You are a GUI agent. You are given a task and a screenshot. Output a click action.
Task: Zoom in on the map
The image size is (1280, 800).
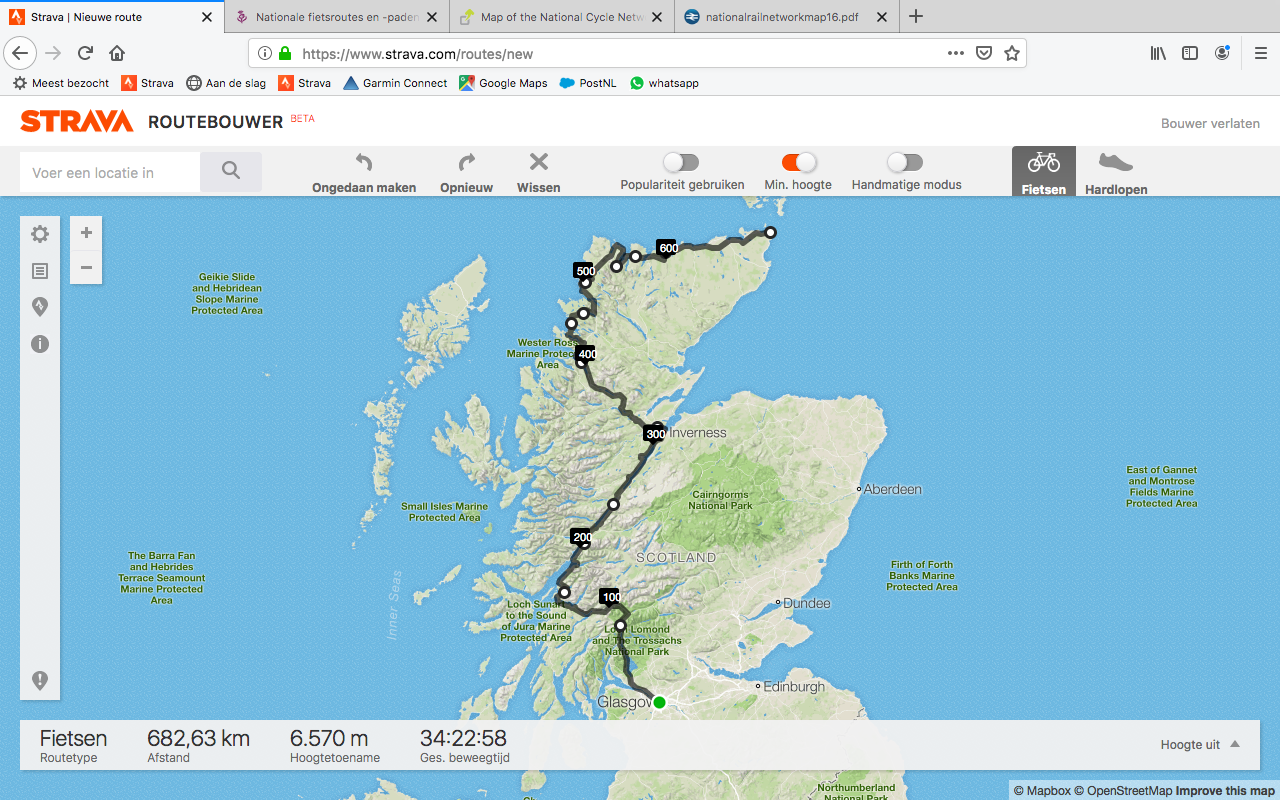86,233
